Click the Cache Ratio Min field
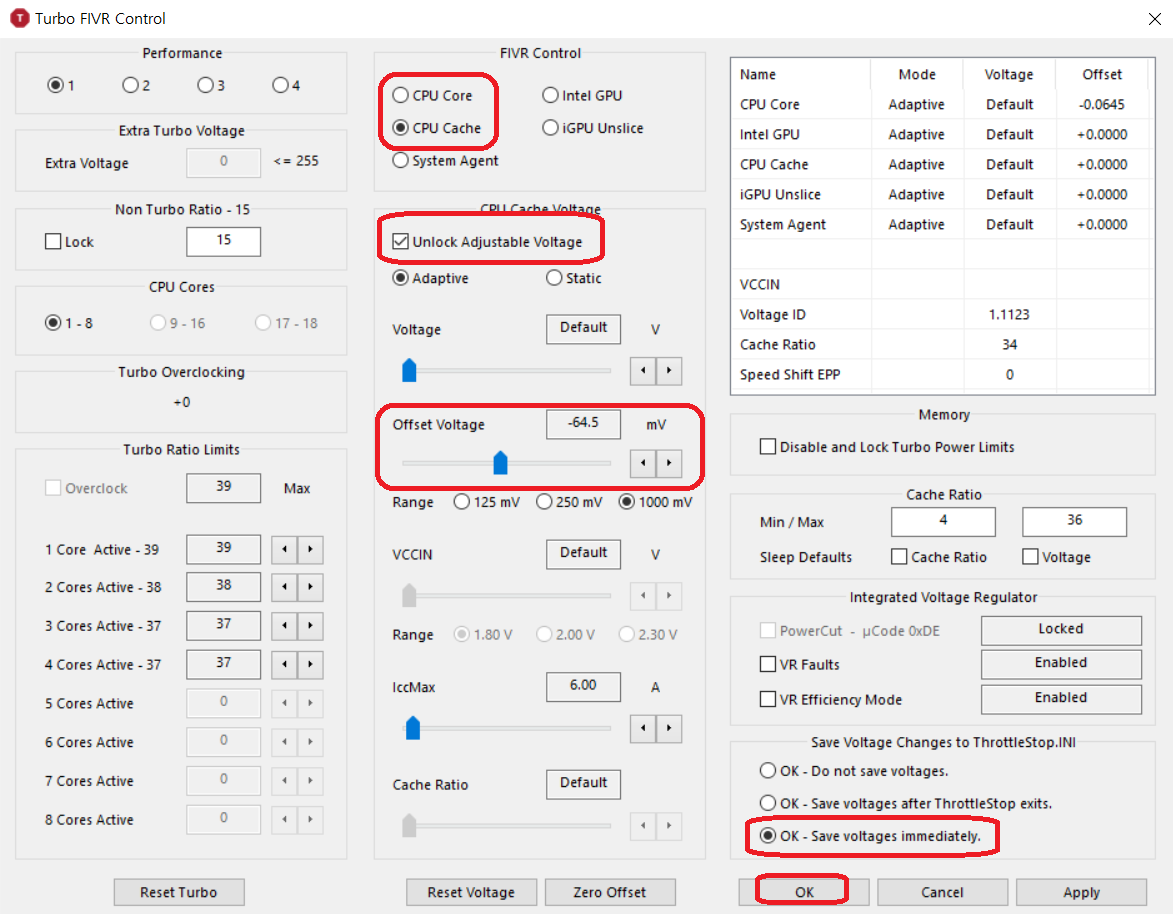Screen dimensions: 1173x914 pyautogui.click(x=943, y=521)
